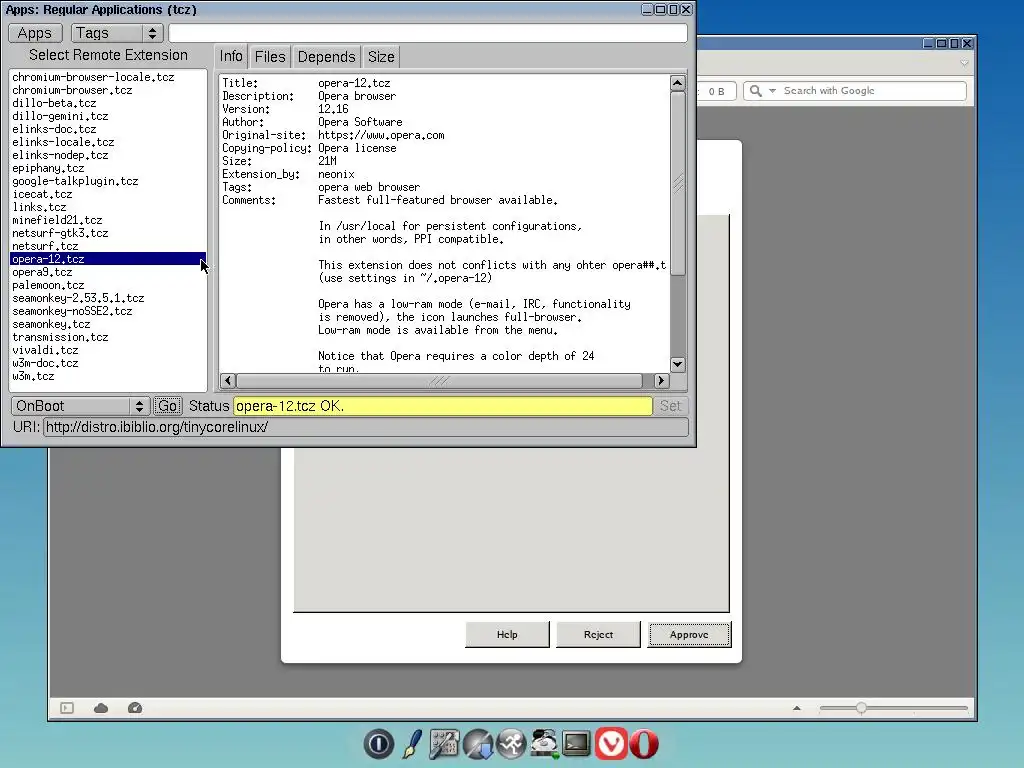This screenshot has height=768, width=1024.
Task: Click the scroll left arrow in the Info pane
Action: [x=228, y=381]
